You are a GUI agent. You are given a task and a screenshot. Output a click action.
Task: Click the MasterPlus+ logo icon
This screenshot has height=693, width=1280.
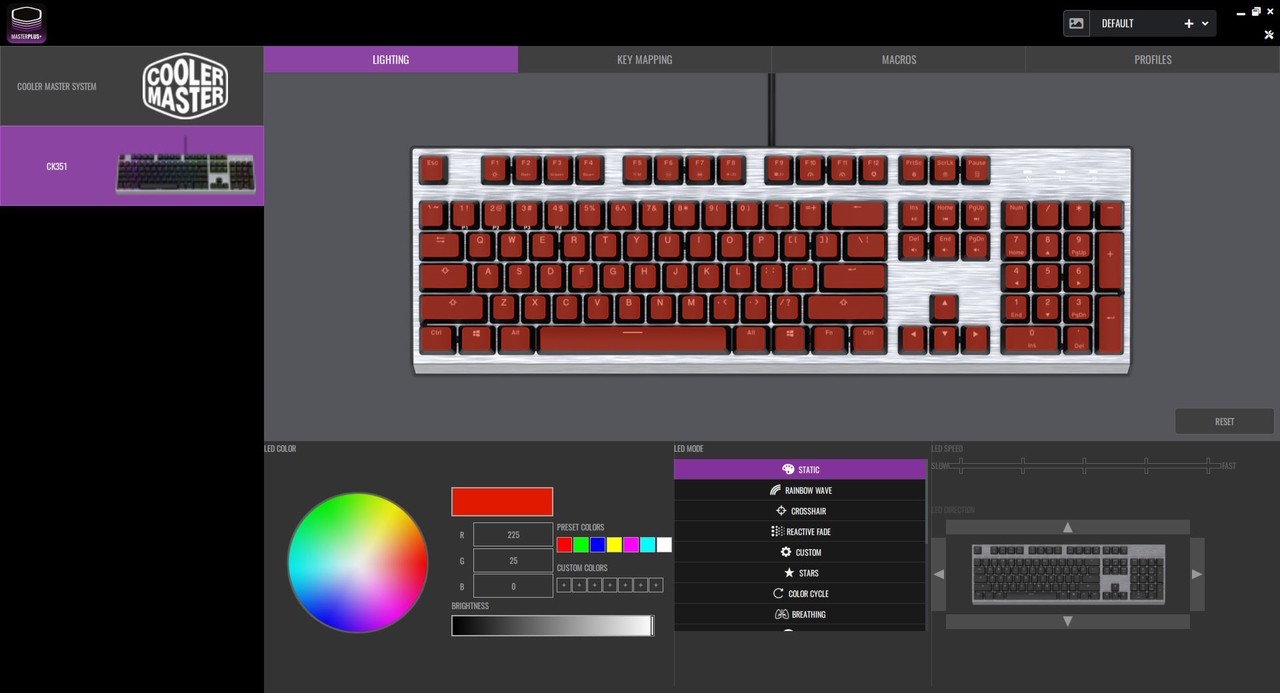click(x=26, y=24)
